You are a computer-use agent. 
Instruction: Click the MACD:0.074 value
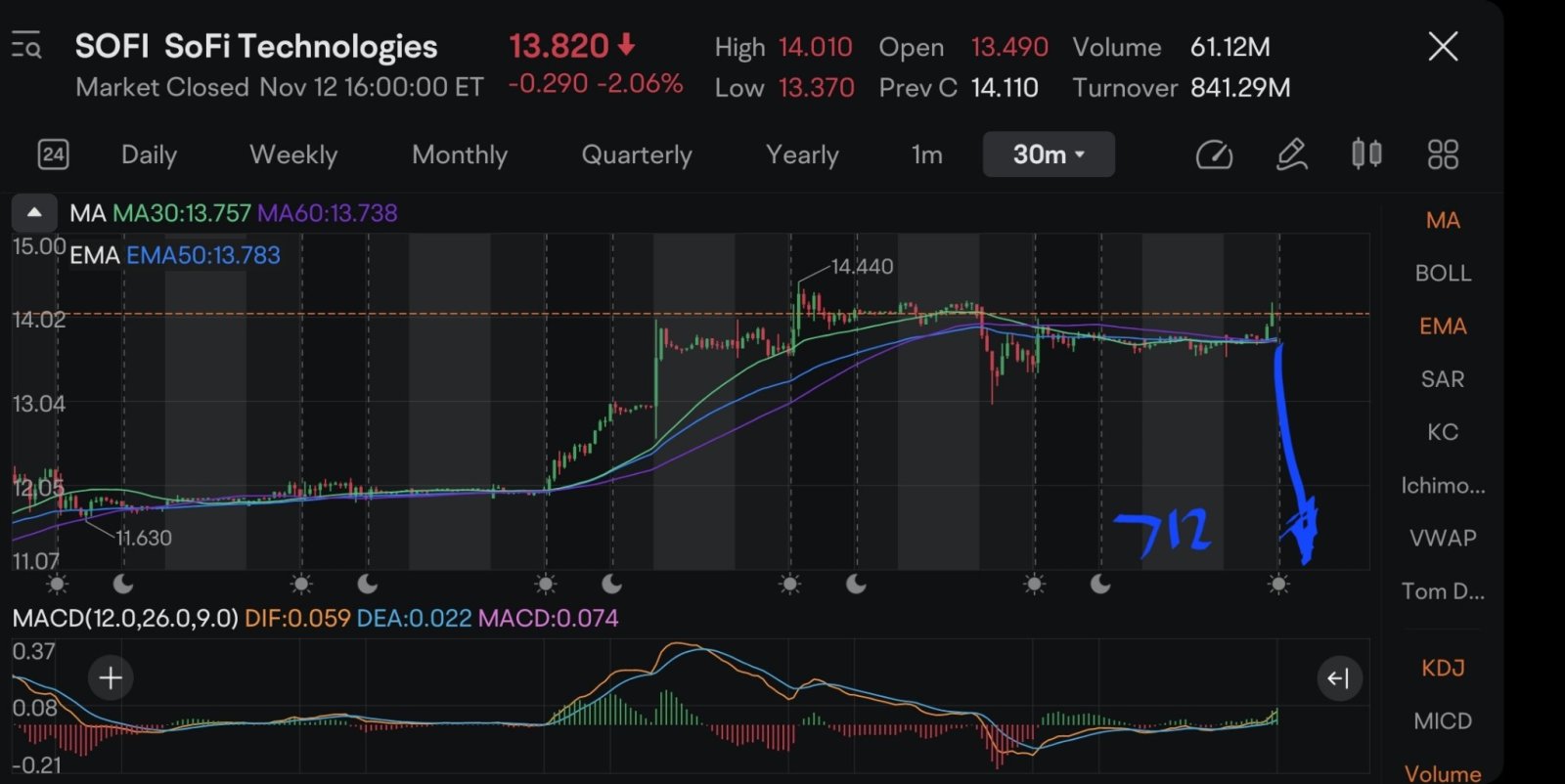549,618
